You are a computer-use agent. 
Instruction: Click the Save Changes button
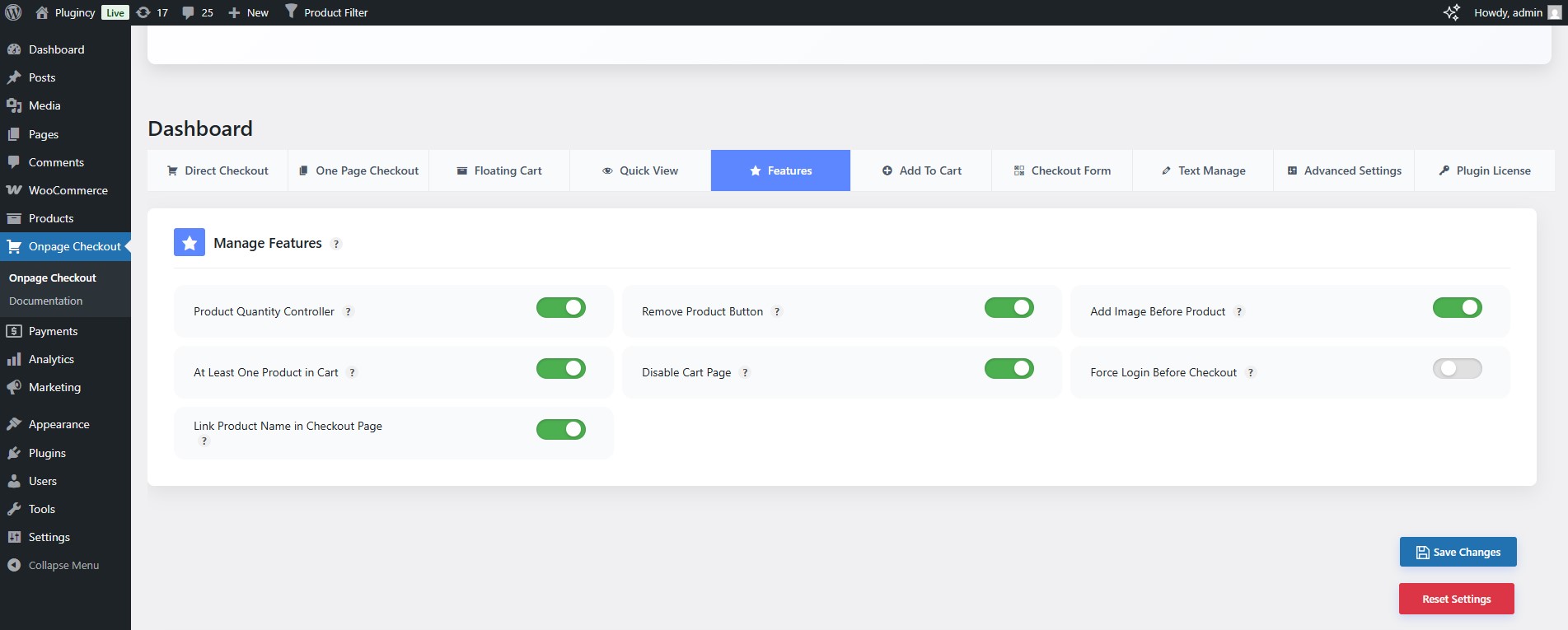tap(1458, 552)
